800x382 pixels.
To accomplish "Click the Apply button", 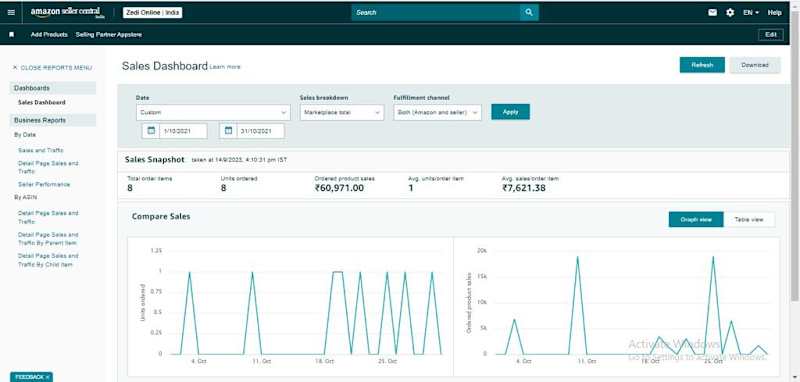I will coord(510,112).
